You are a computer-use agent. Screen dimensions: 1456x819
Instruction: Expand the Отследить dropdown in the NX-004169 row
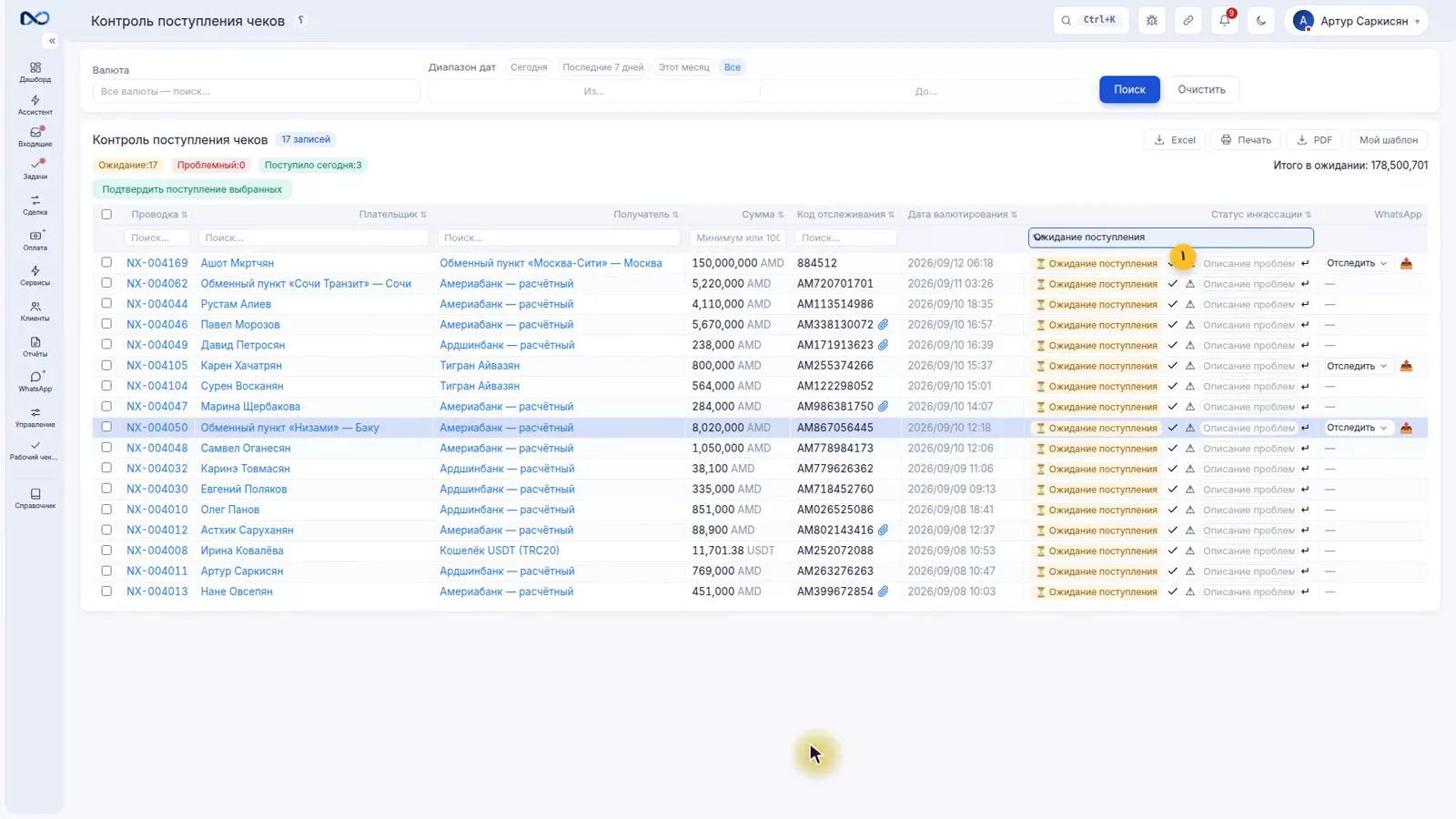(x=1357, y=263)
